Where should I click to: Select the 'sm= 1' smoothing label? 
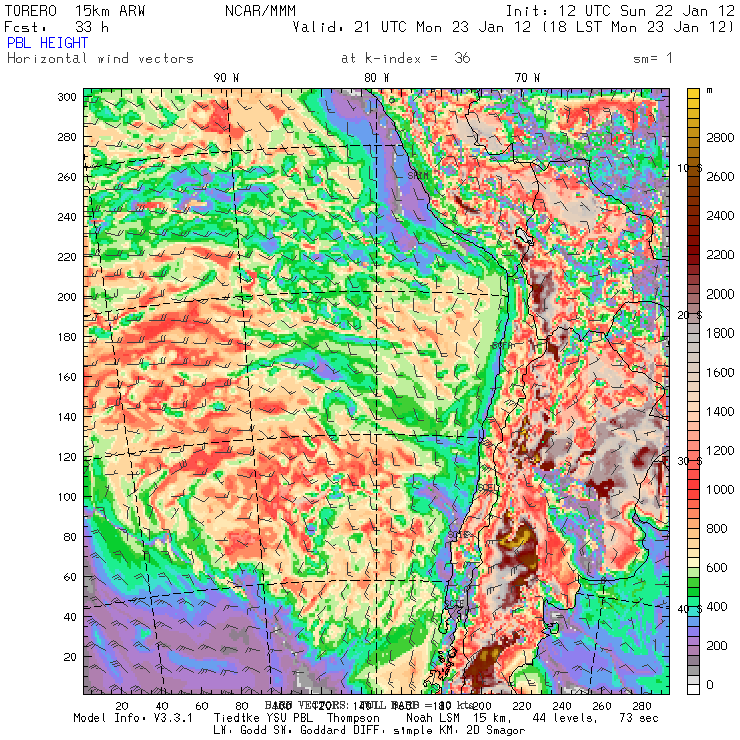click(x=653, y=58)
